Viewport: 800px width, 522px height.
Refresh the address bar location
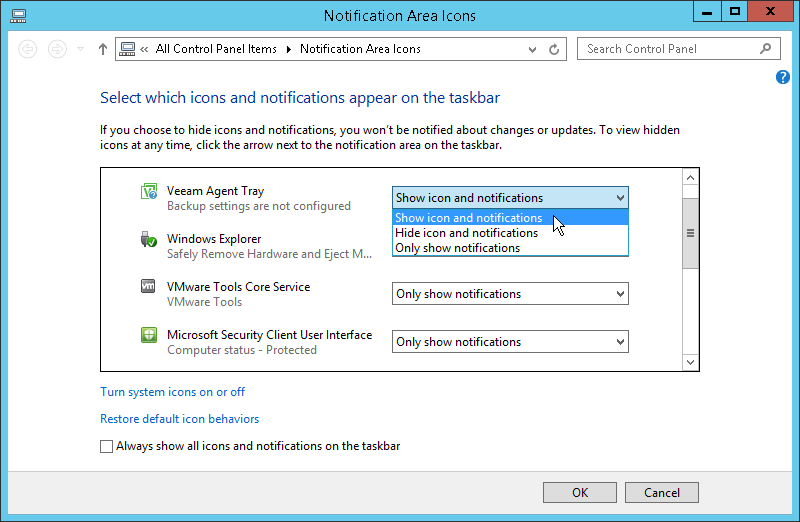554,49
